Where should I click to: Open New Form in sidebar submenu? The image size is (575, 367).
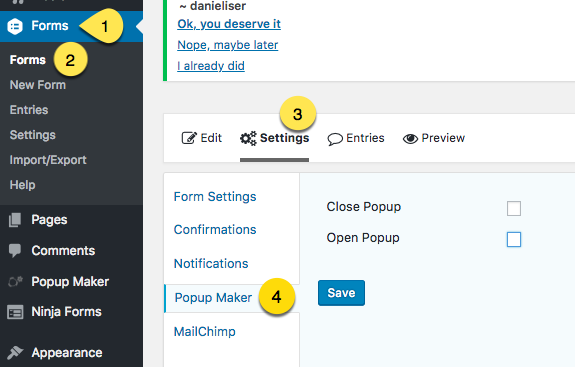pyautogui.click(x=38, y=85)
